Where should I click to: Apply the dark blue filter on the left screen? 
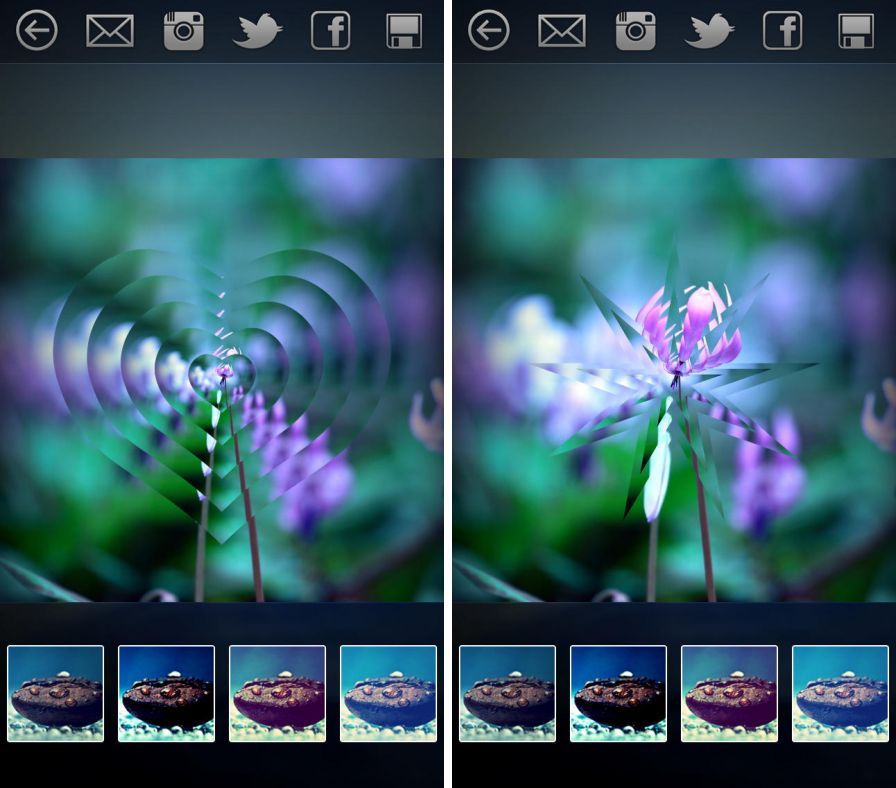(x=166, y=693)
